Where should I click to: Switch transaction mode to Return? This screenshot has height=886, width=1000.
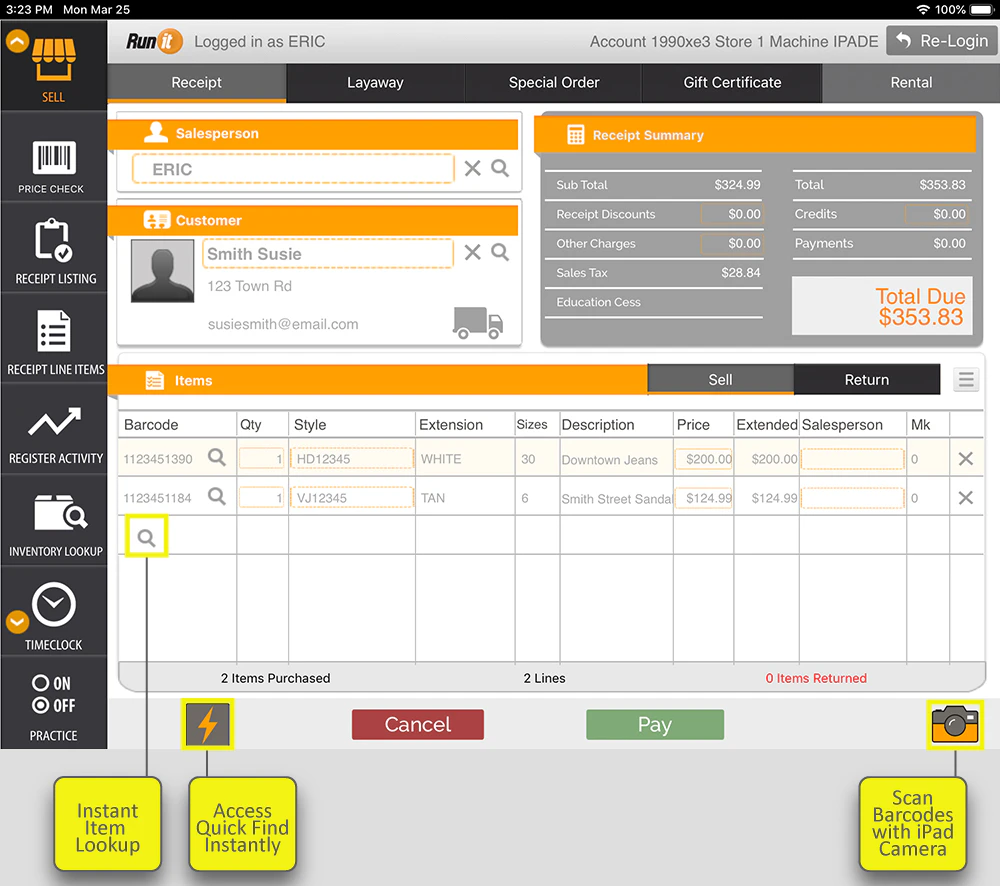[x=866, y=379]
